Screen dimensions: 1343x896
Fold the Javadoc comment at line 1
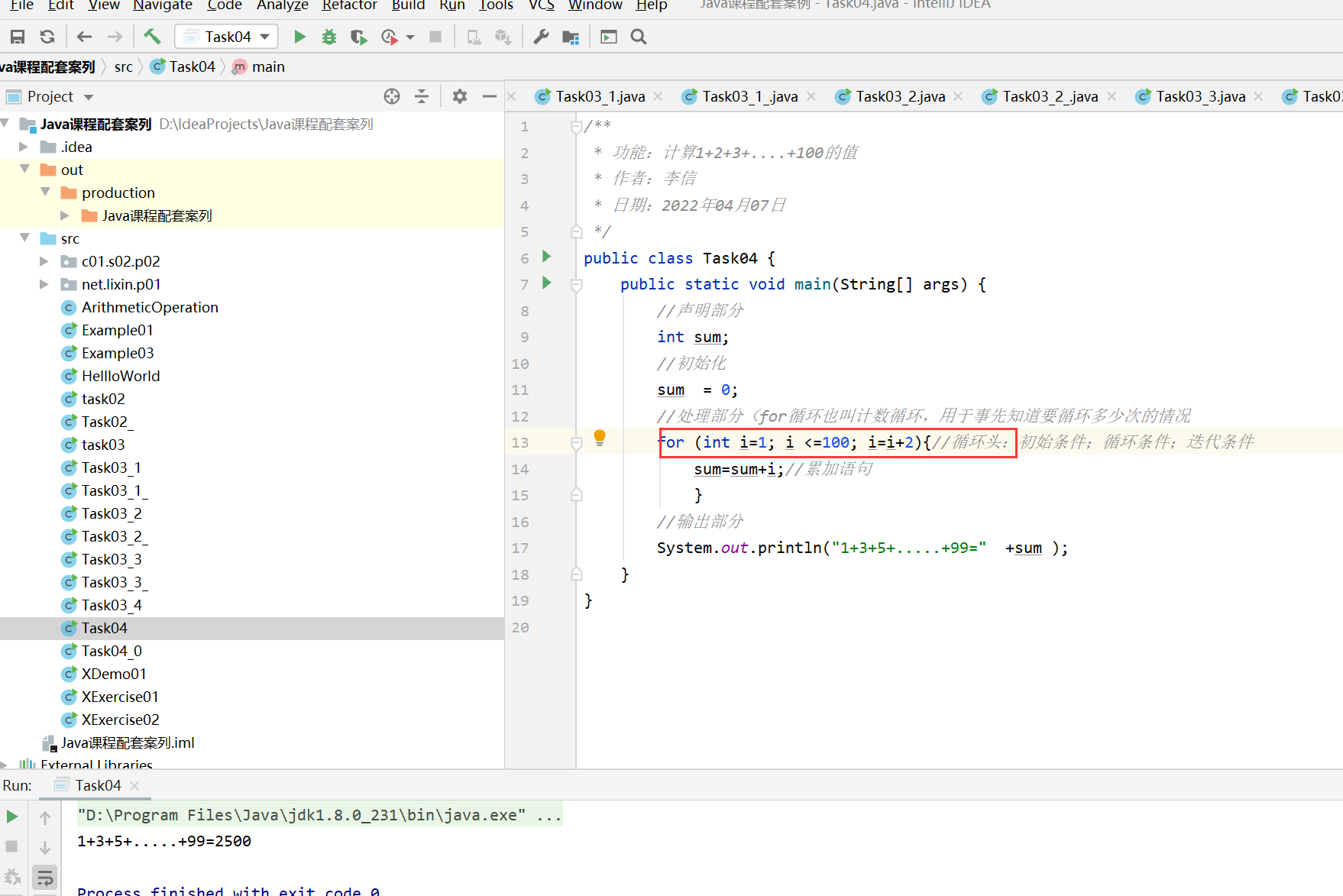[x=577, y=127]
